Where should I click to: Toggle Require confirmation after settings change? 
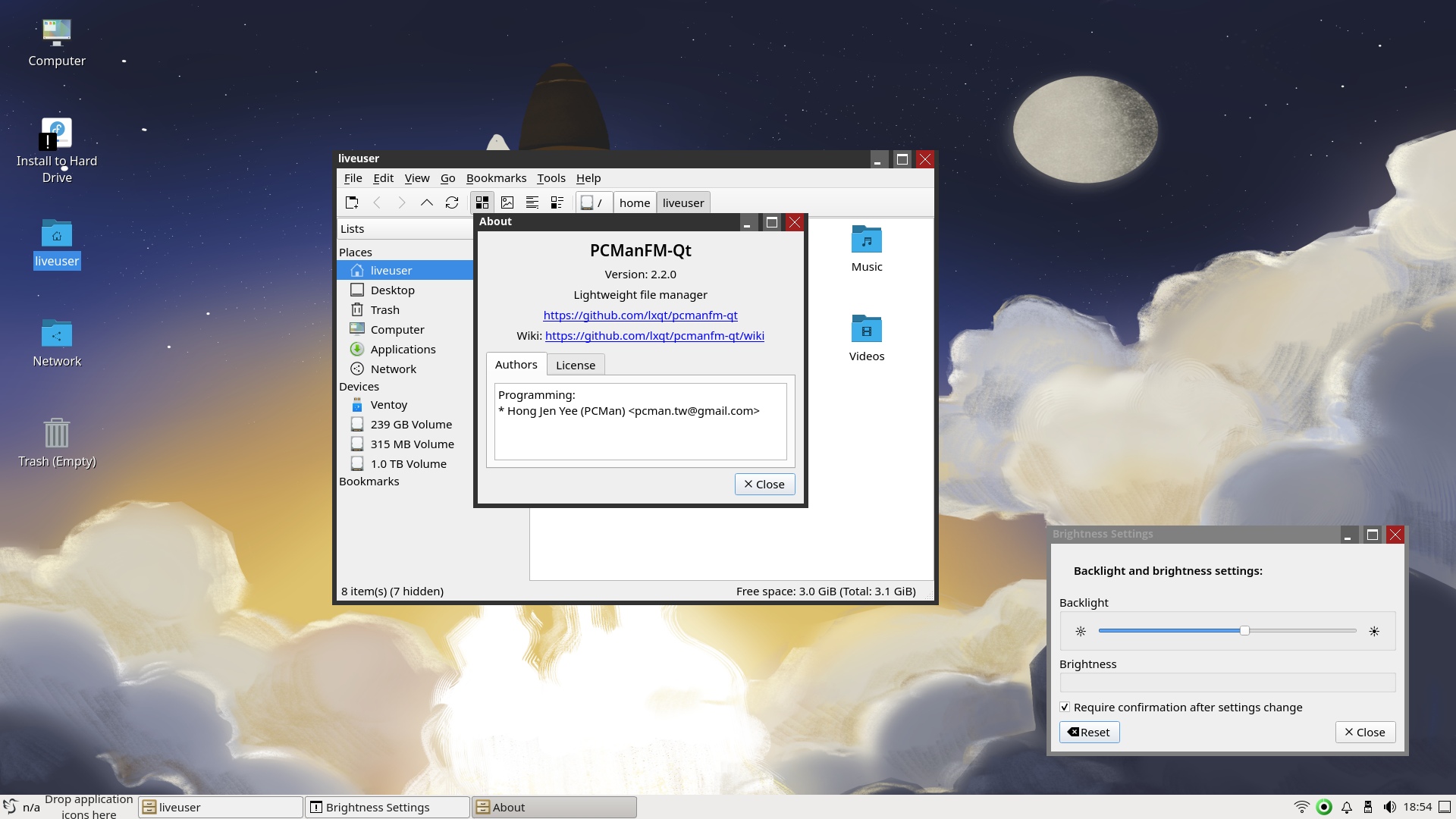coord(1065,707)
